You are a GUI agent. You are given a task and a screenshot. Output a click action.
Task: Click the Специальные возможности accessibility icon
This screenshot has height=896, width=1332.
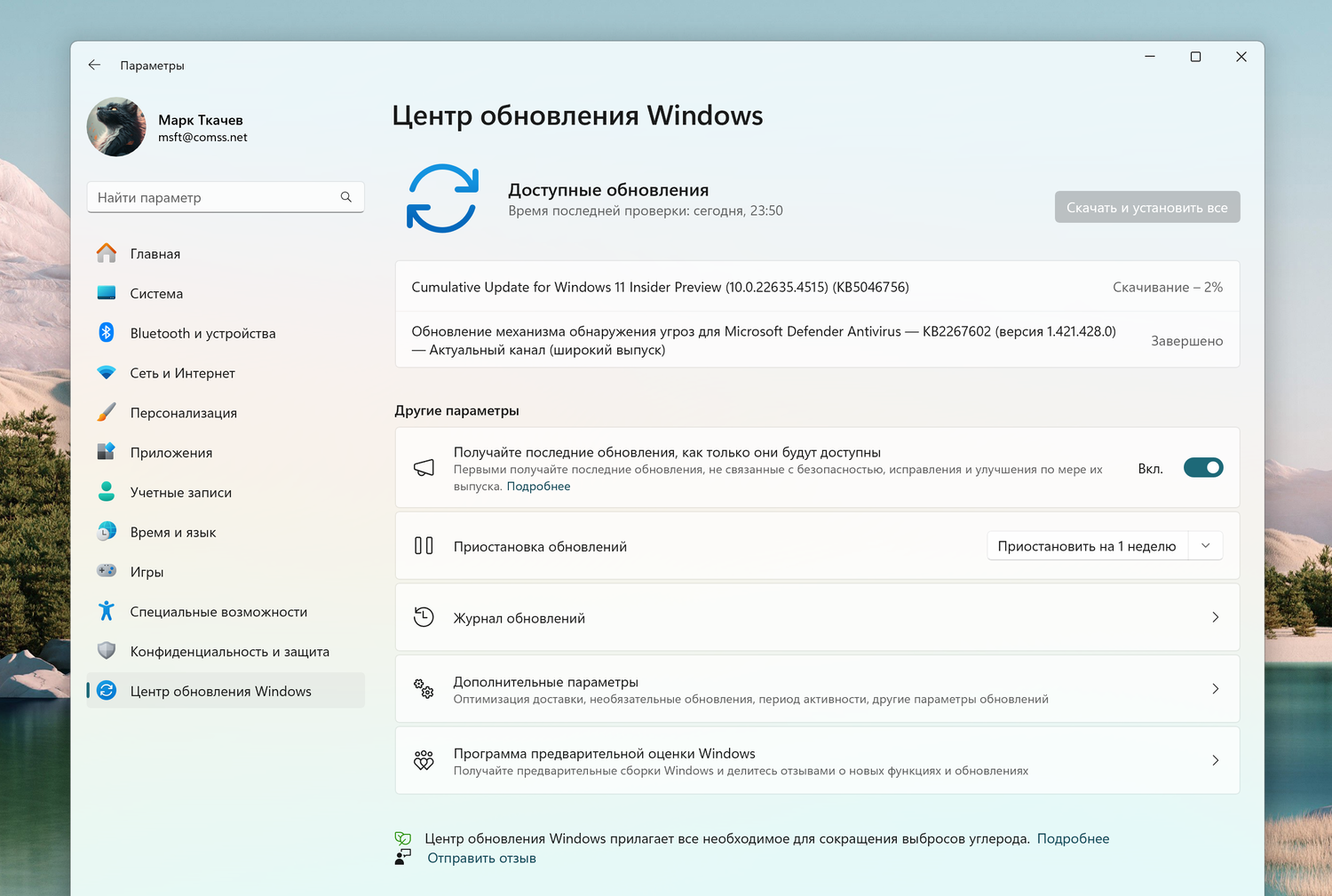pos(107,612)
